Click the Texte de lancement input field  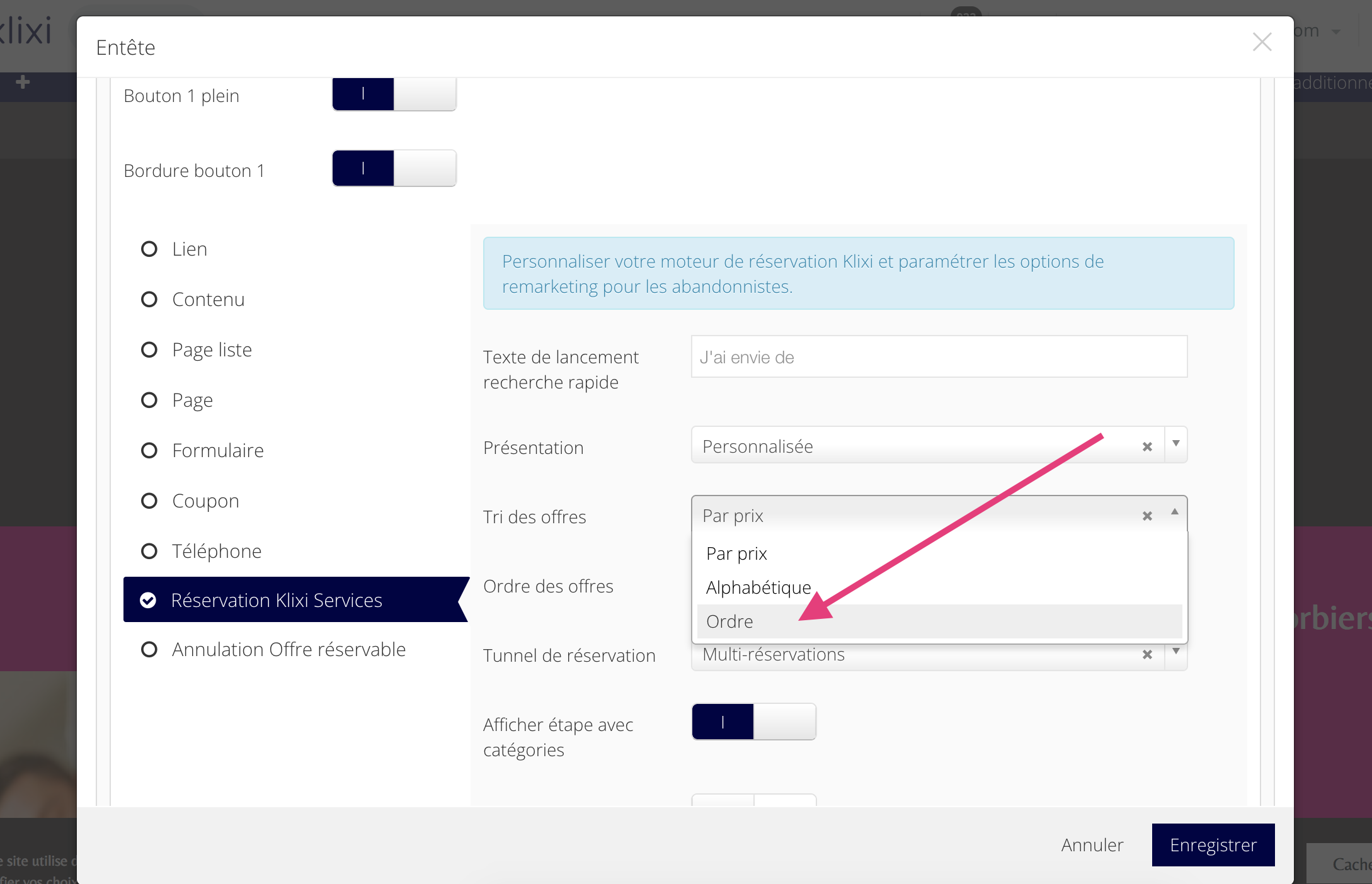[x=939, y=357]
